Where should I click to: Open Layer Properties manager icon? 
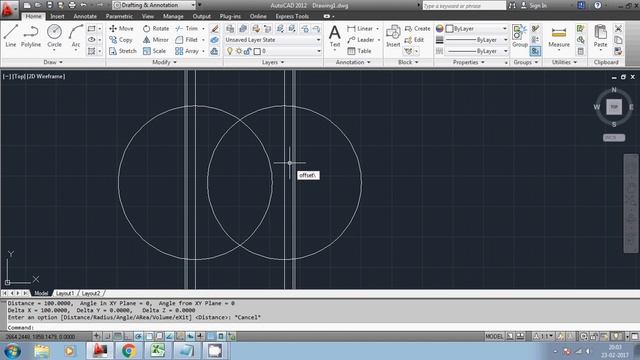point(230,29)
